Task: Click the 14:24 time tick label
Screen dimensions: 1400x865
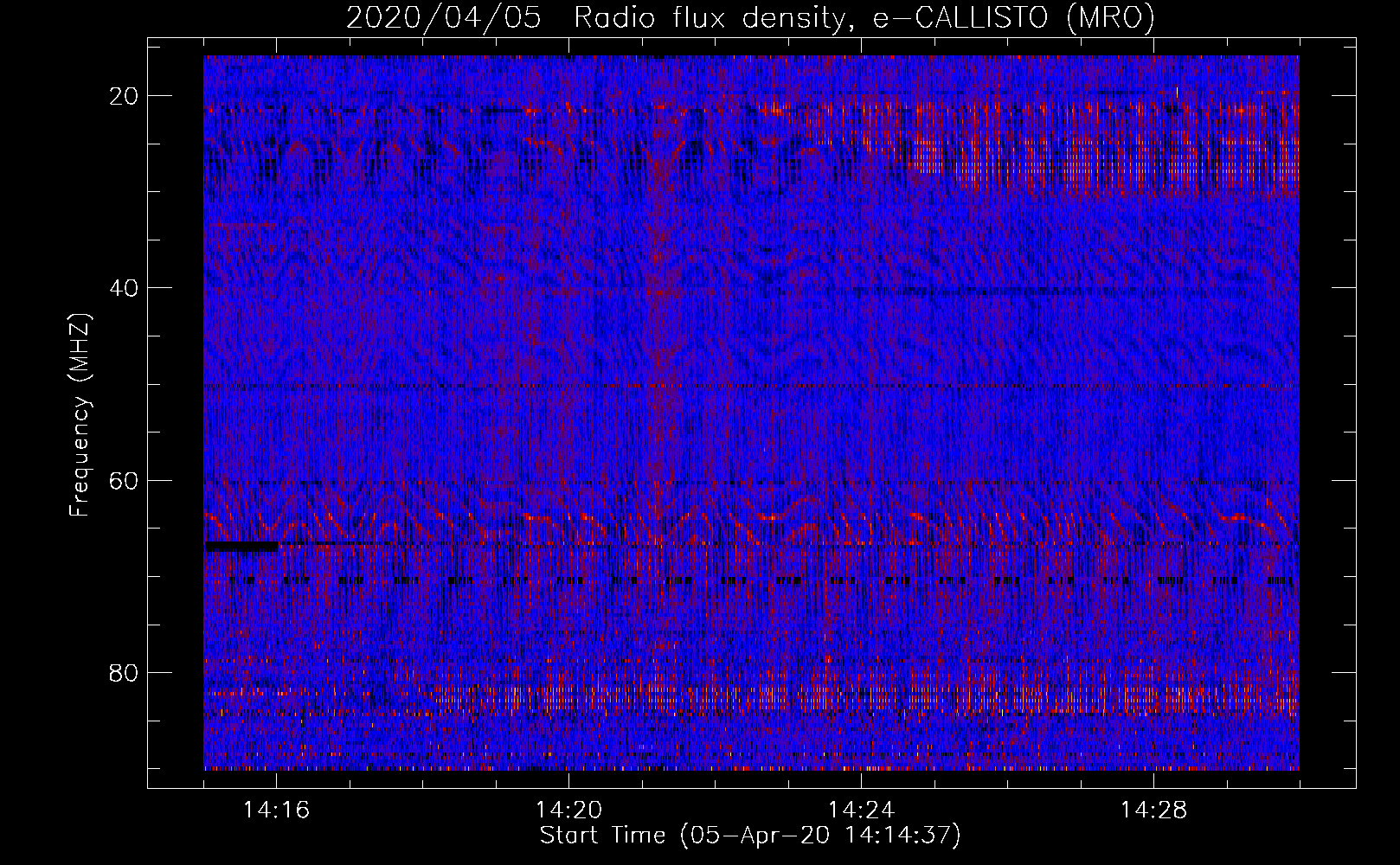Action: (861, 811)
